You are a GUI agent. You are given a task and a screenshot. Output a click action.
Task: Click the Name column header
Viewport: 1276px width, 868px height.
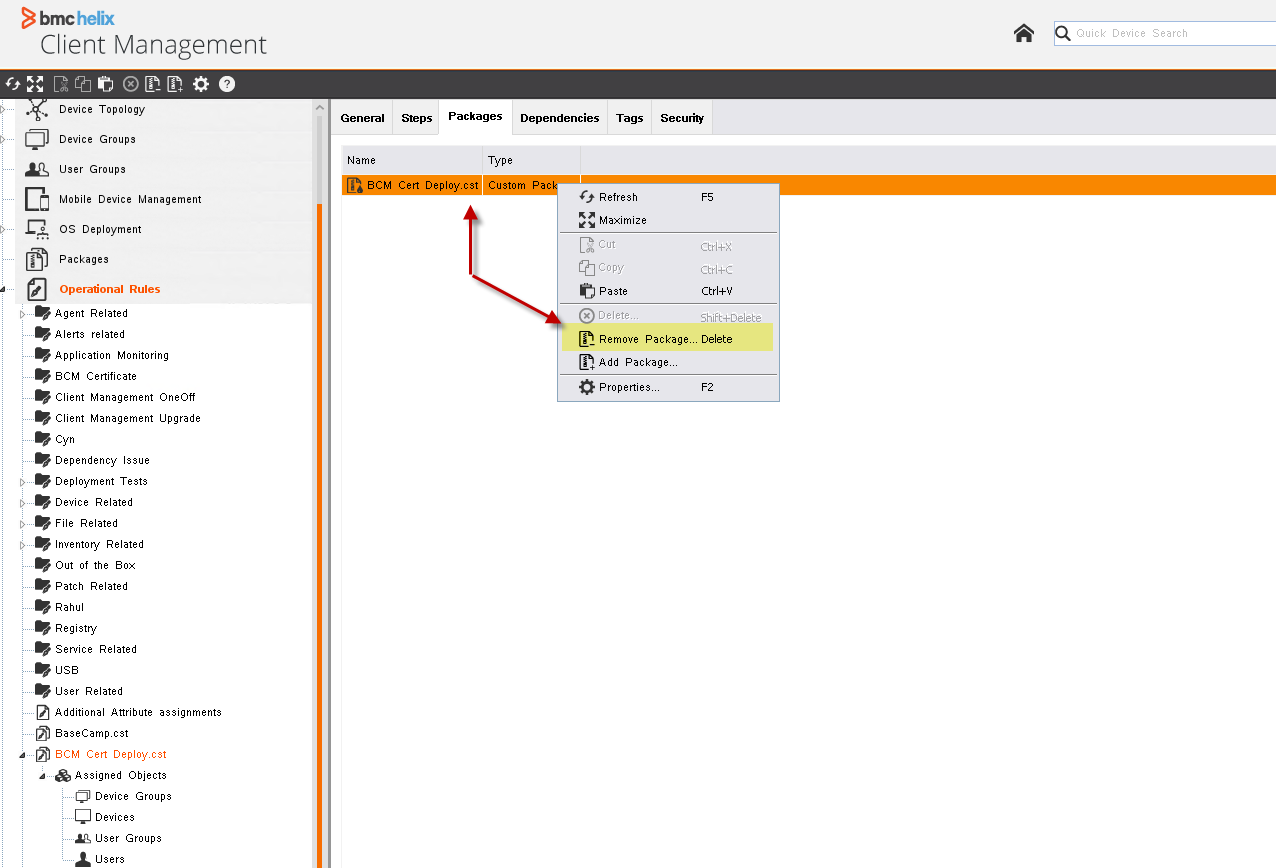(x=412, y=160)
